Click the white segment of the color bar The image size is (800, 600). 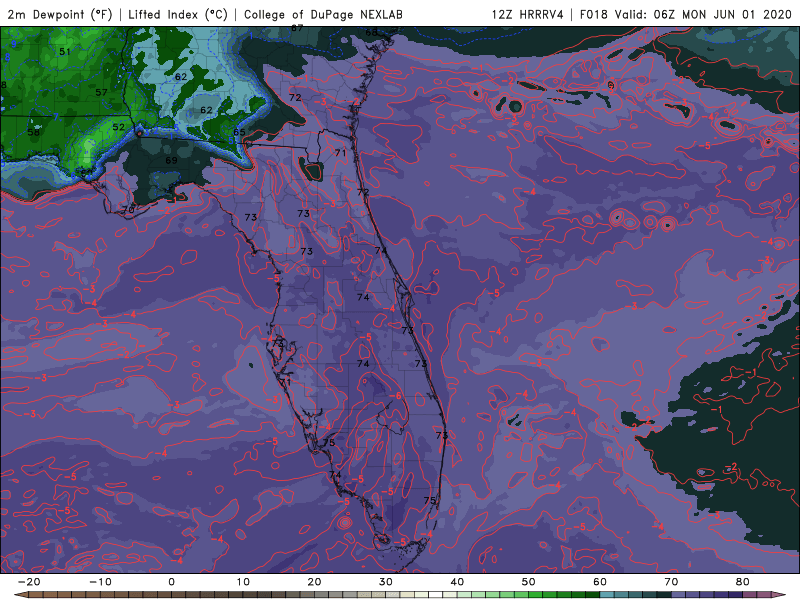435,594
